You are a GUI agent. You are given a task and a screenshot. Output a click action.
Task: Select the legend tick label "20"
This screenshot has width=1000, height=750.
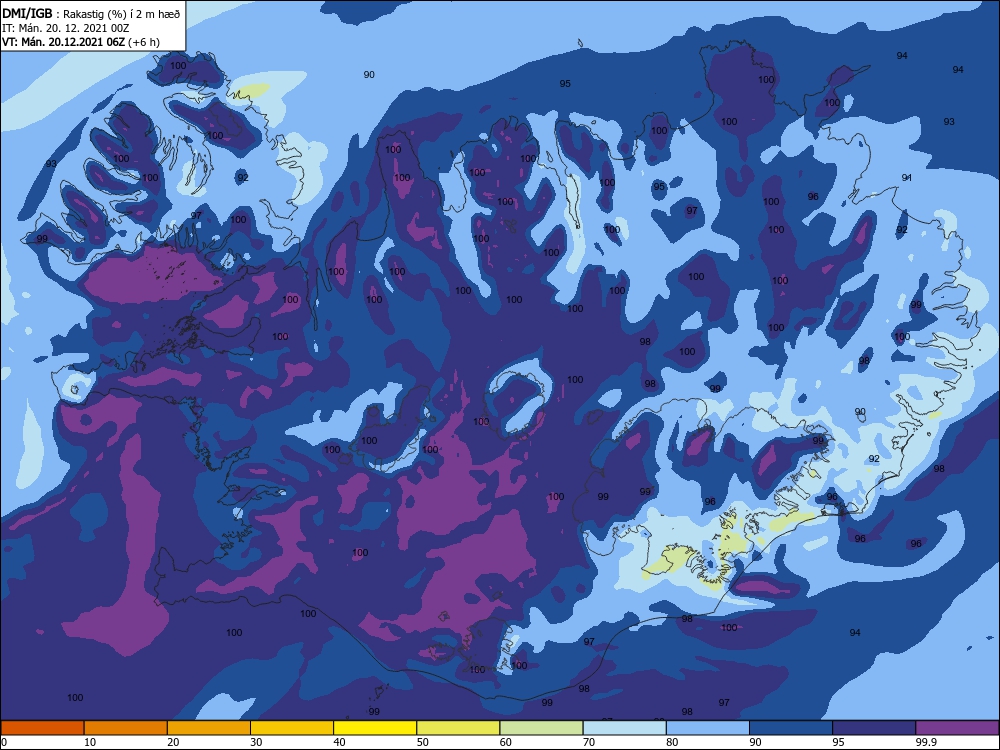(173, 742)
